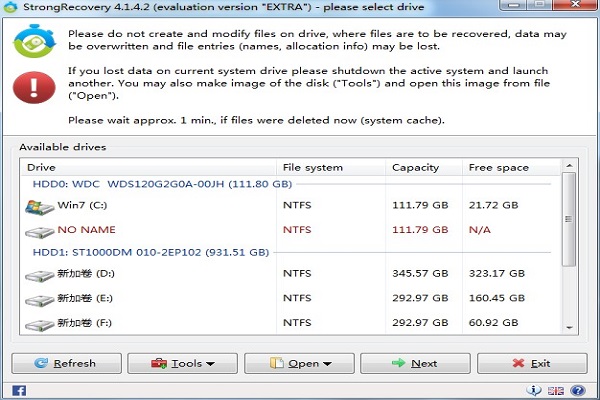
Task: Click the 160.45 GB free space value
Action: [497, 298]
